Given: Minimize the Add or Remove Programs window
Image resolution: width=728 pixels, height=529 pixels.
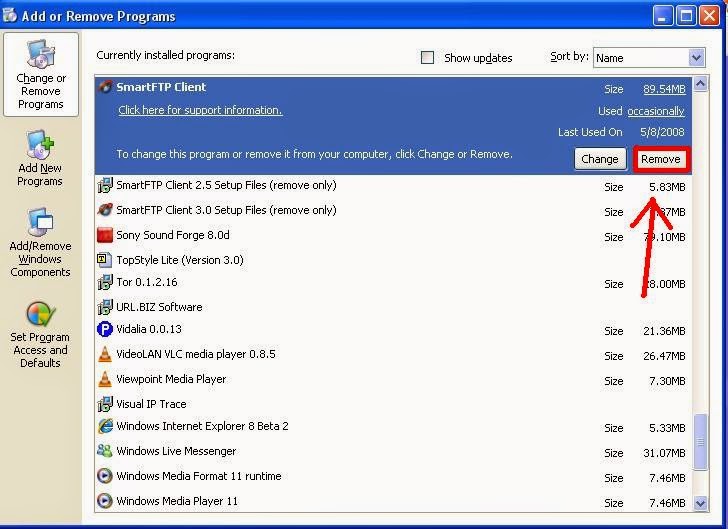Looking at the screenshot, I should tap(662, 16).
